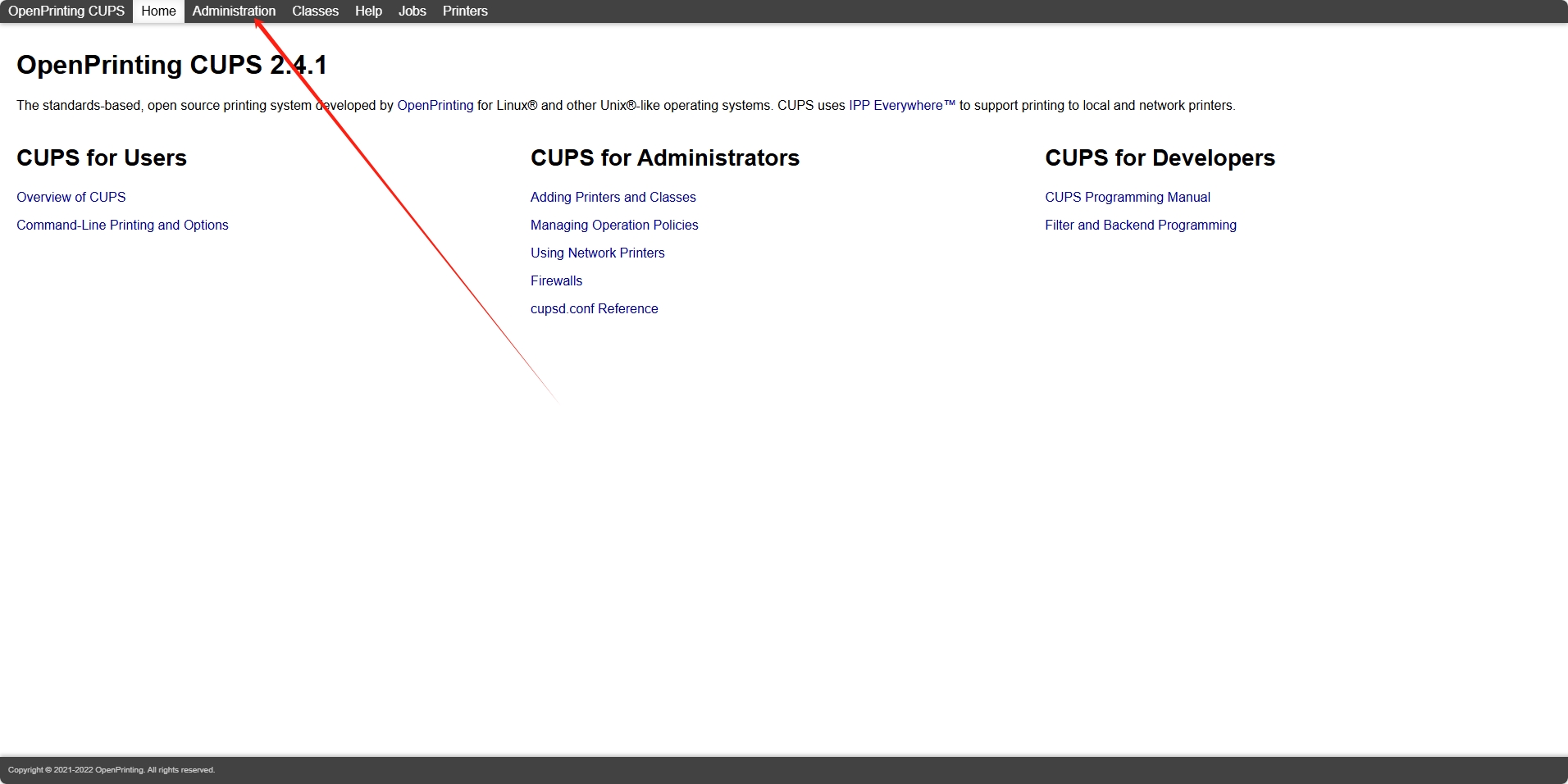Open the Firewalls link
This screenshot has width=1568, height=784.
click(556, 280)
